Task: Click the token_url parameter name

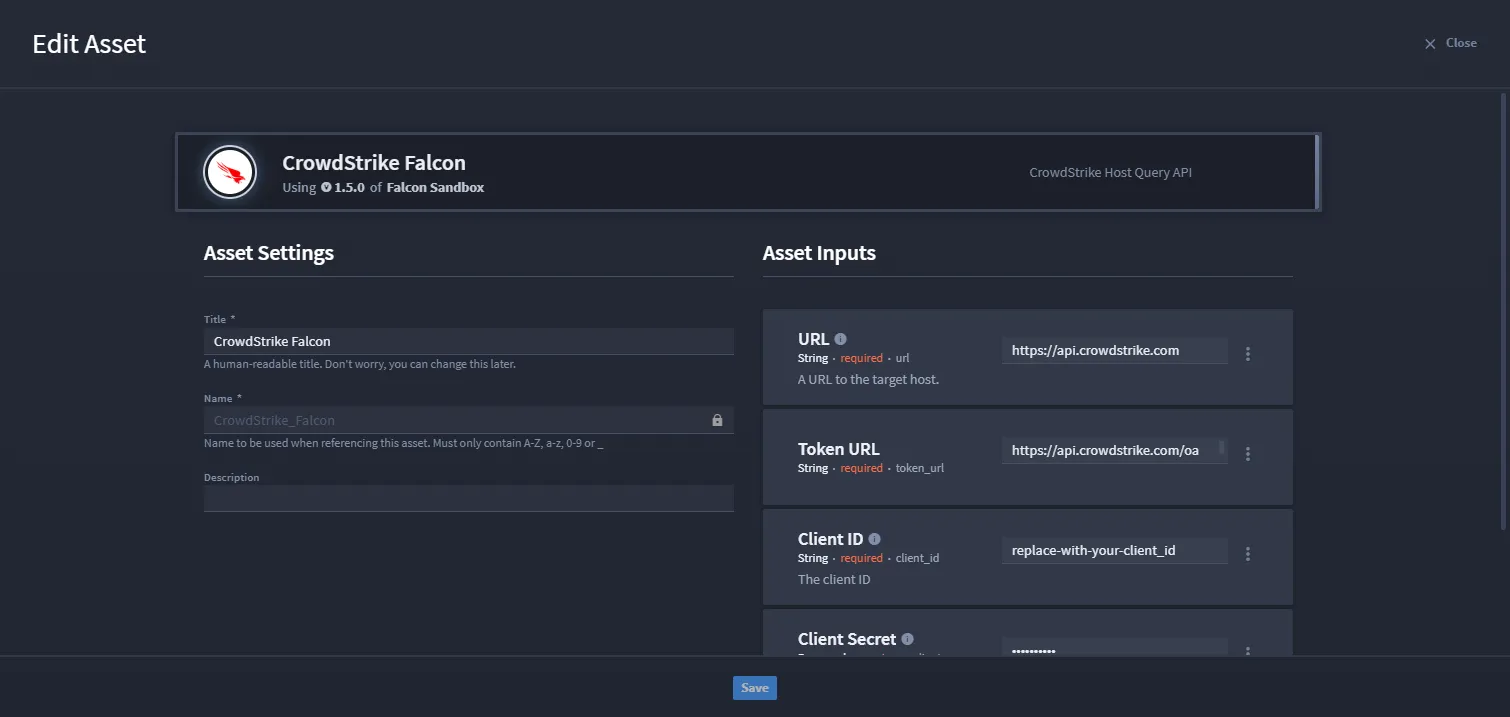Action: (920, 468)
